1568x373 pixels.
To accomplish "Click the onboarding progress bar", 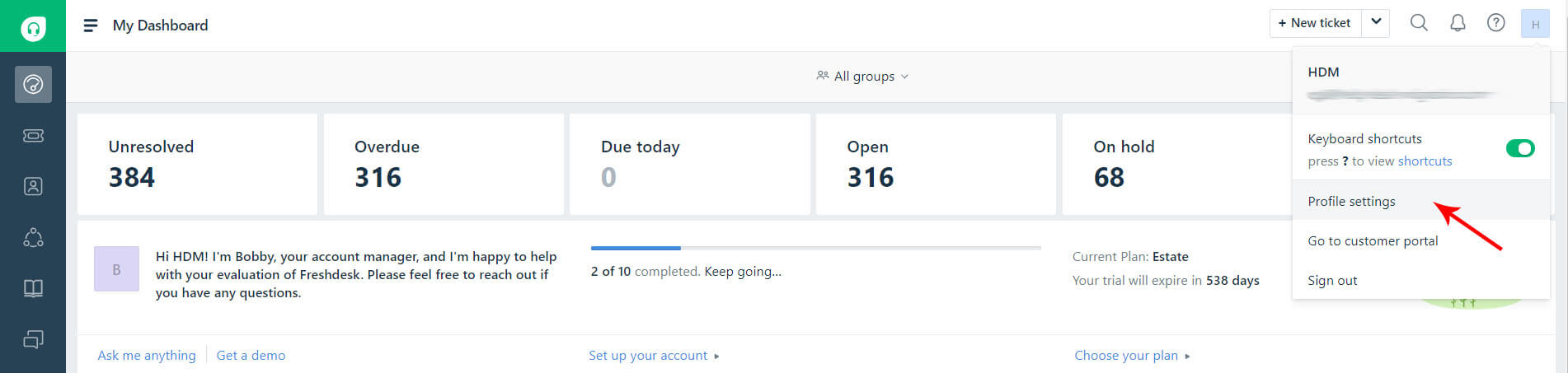I will 815,248.
